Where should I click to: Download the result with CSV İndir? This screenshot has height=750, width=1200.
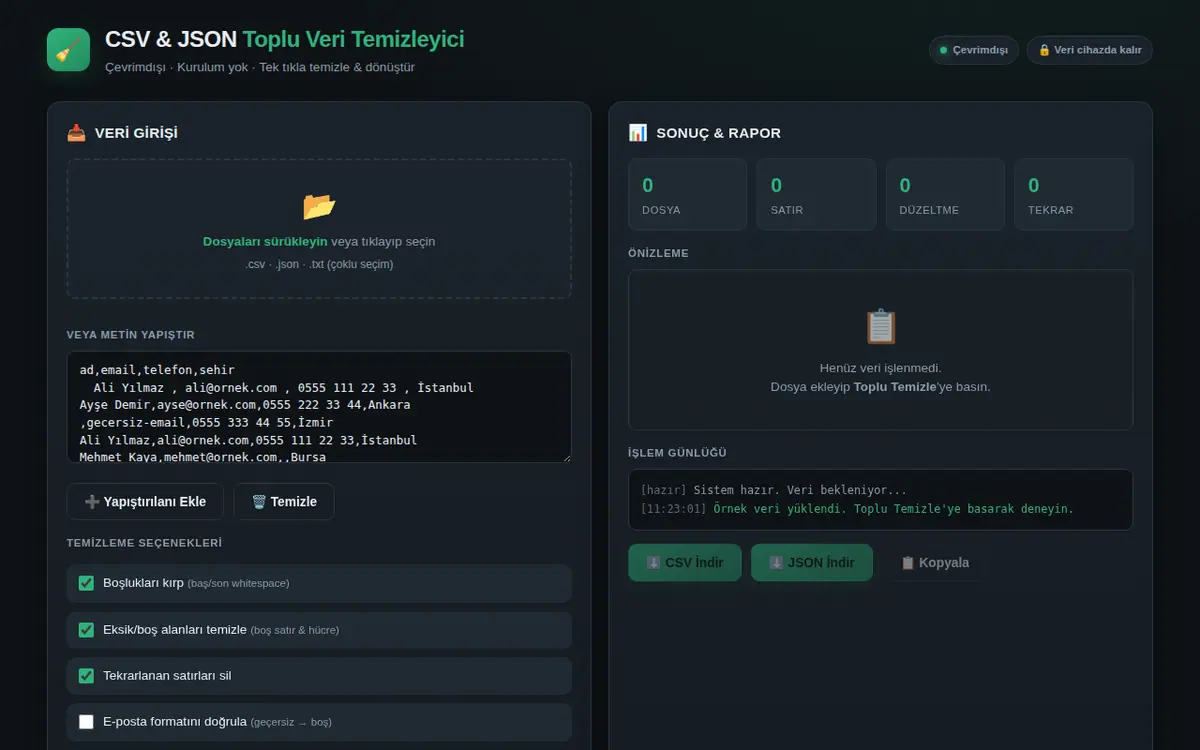(685, 563)
